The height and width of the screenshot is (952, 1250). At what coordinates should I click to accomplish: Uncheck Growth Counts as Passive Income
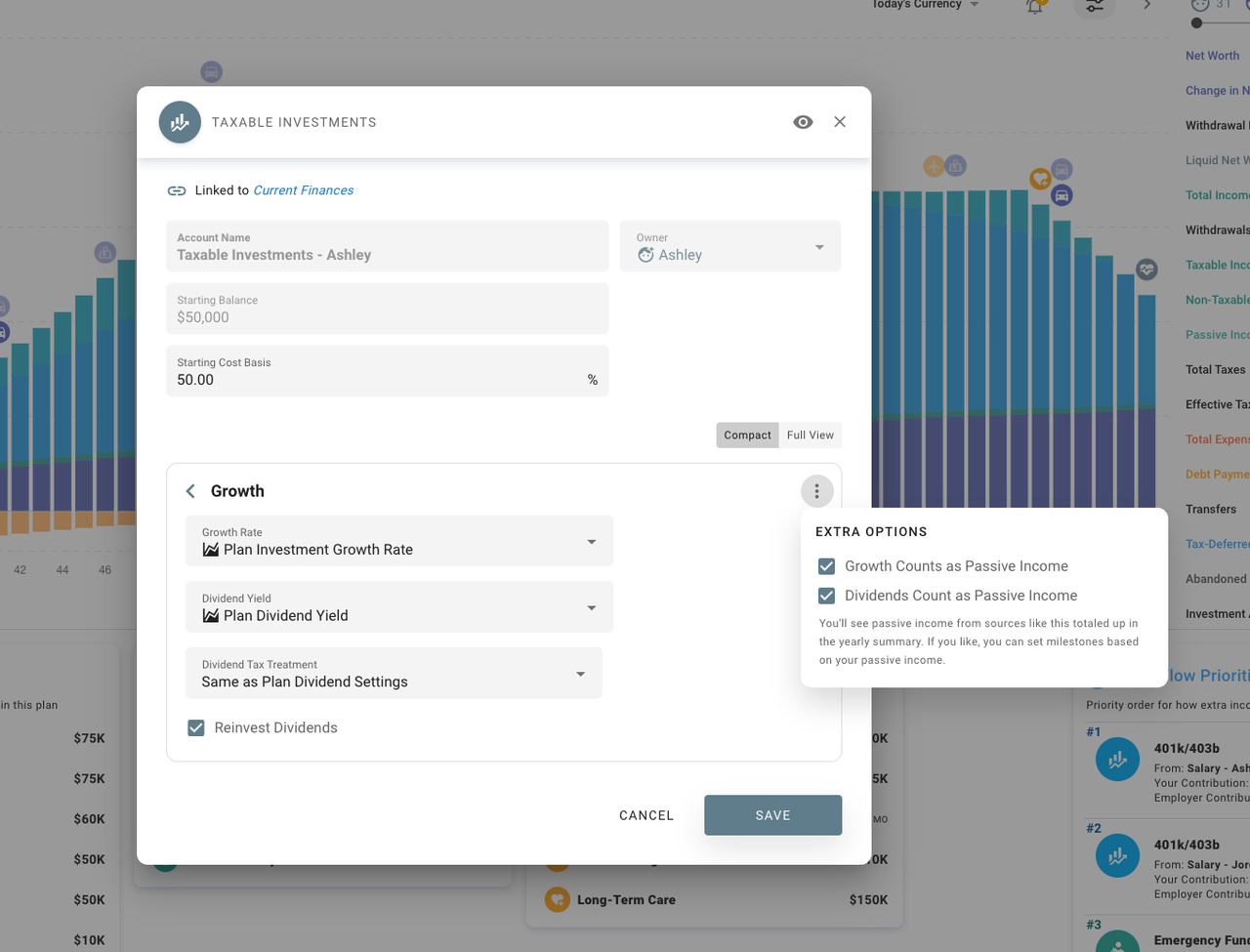click(827, 566)
